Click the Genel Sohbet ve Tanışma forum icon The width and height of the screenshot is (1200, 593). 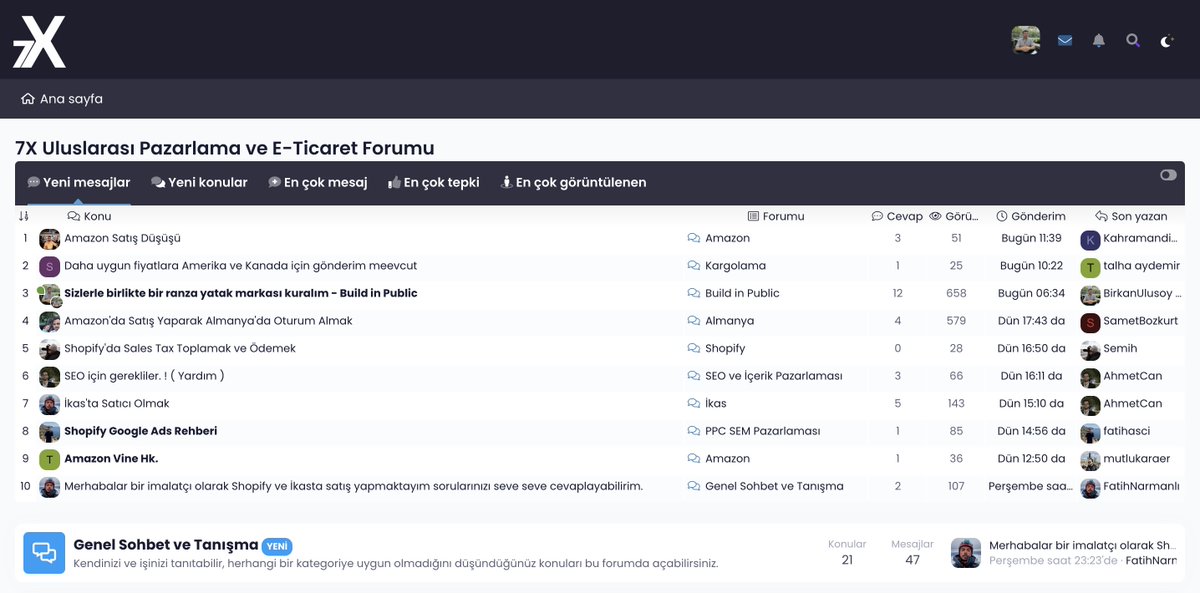(44, 553)
